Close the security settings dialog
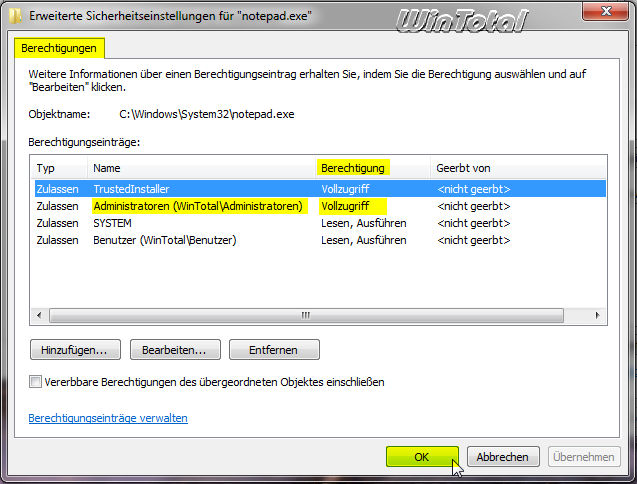 pos(605,11)
